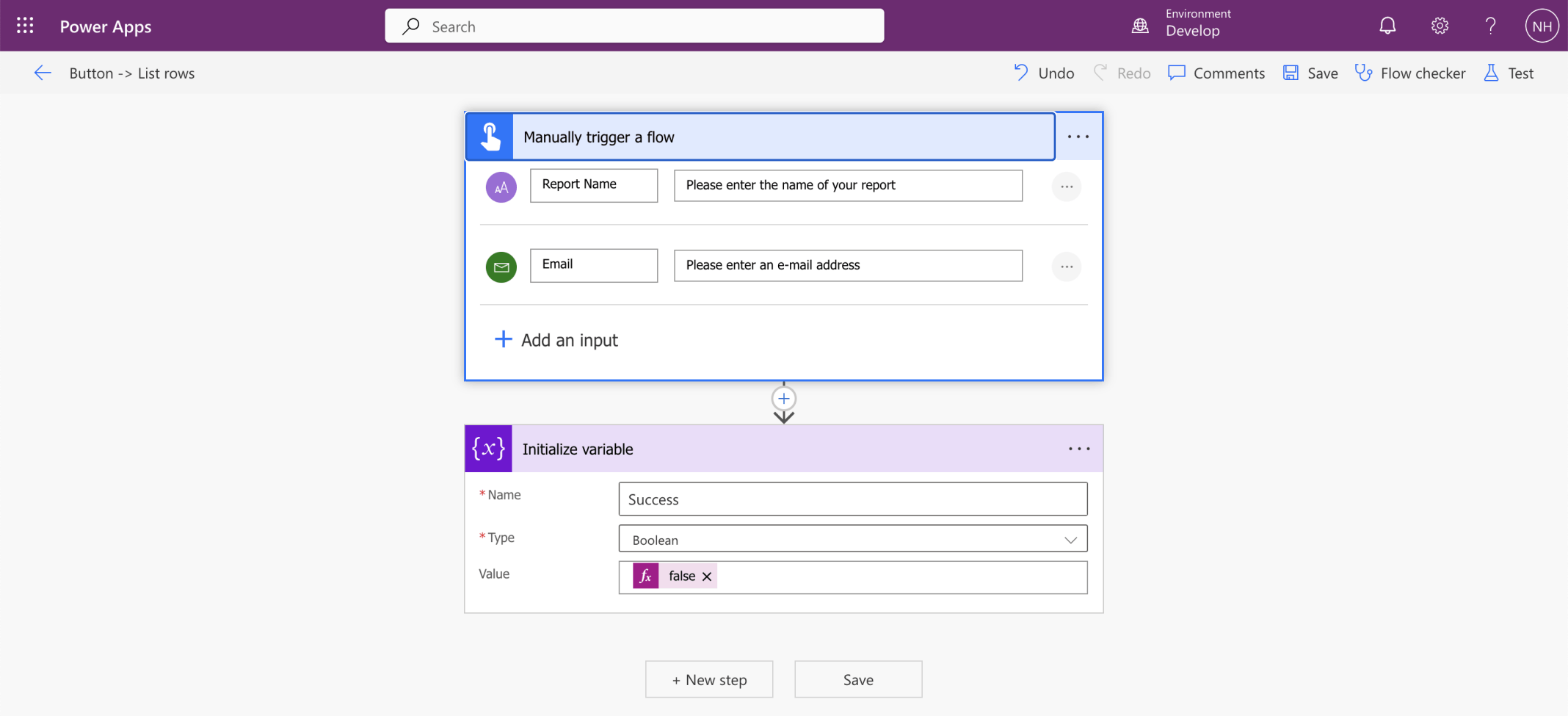Undo the last change
The height and width of the screenshot is (716, 1568).
(x=1044, y=73)
